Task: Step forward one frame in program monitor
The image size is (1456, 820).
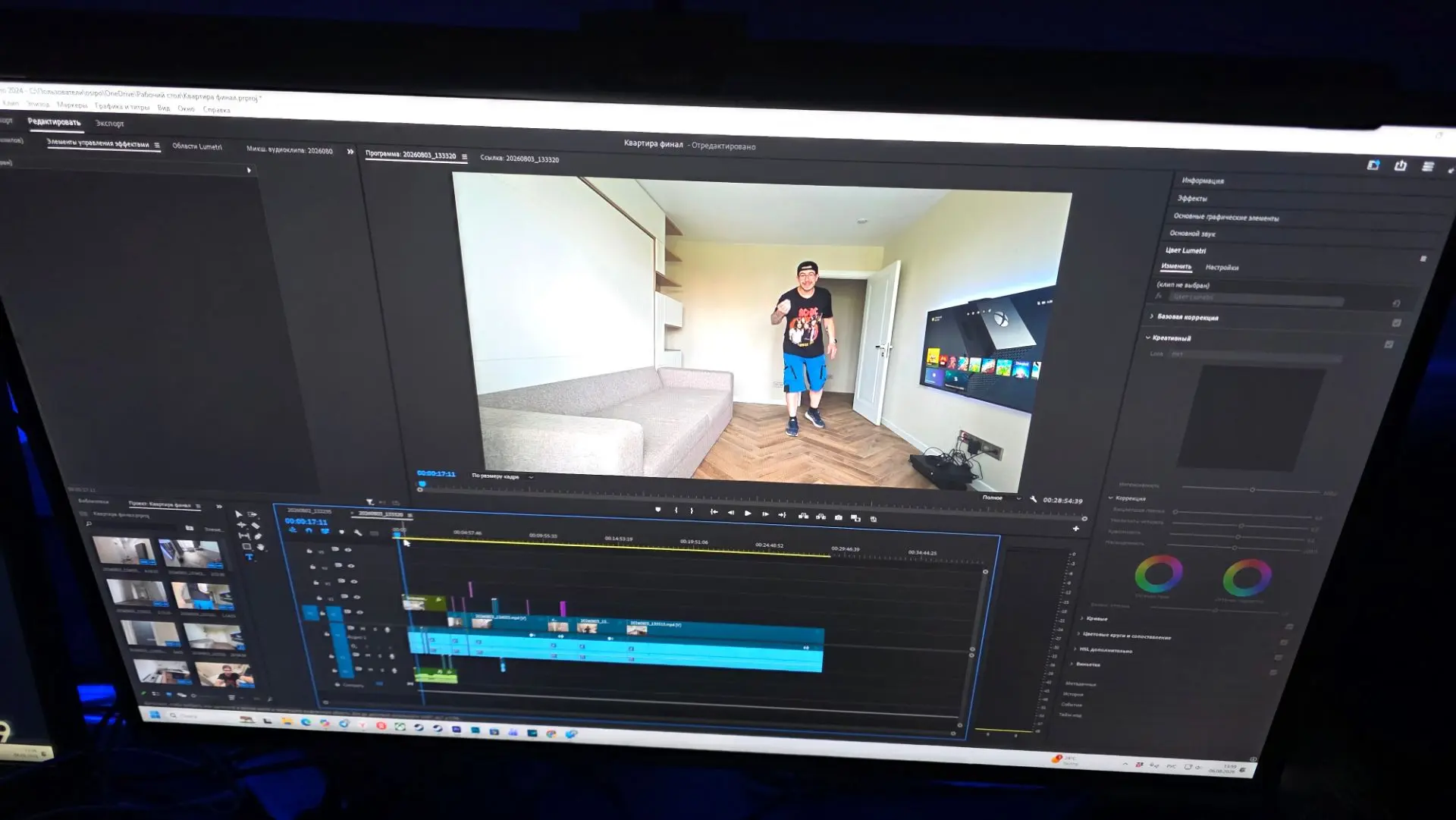Action: coord(765,514)
